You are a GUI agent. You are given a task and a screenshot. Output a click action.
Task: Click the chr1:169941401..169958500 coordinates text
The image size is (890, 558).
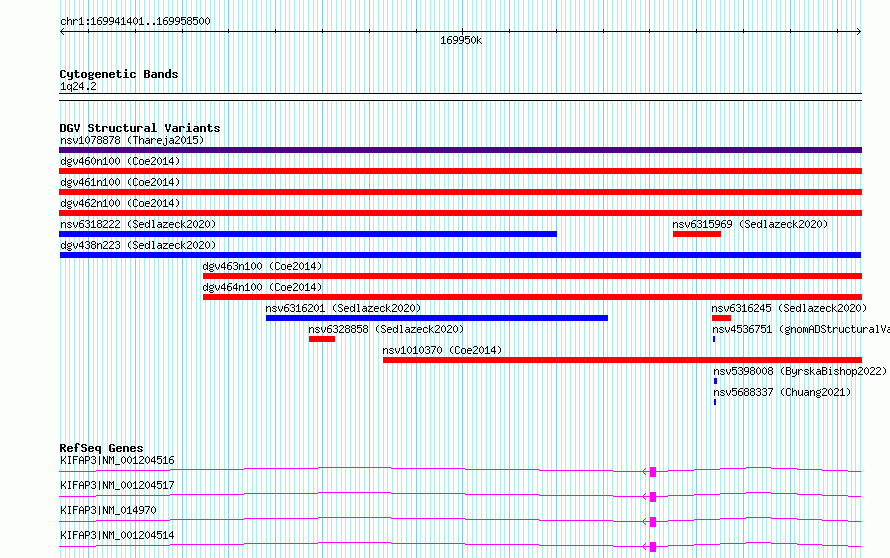135,22
